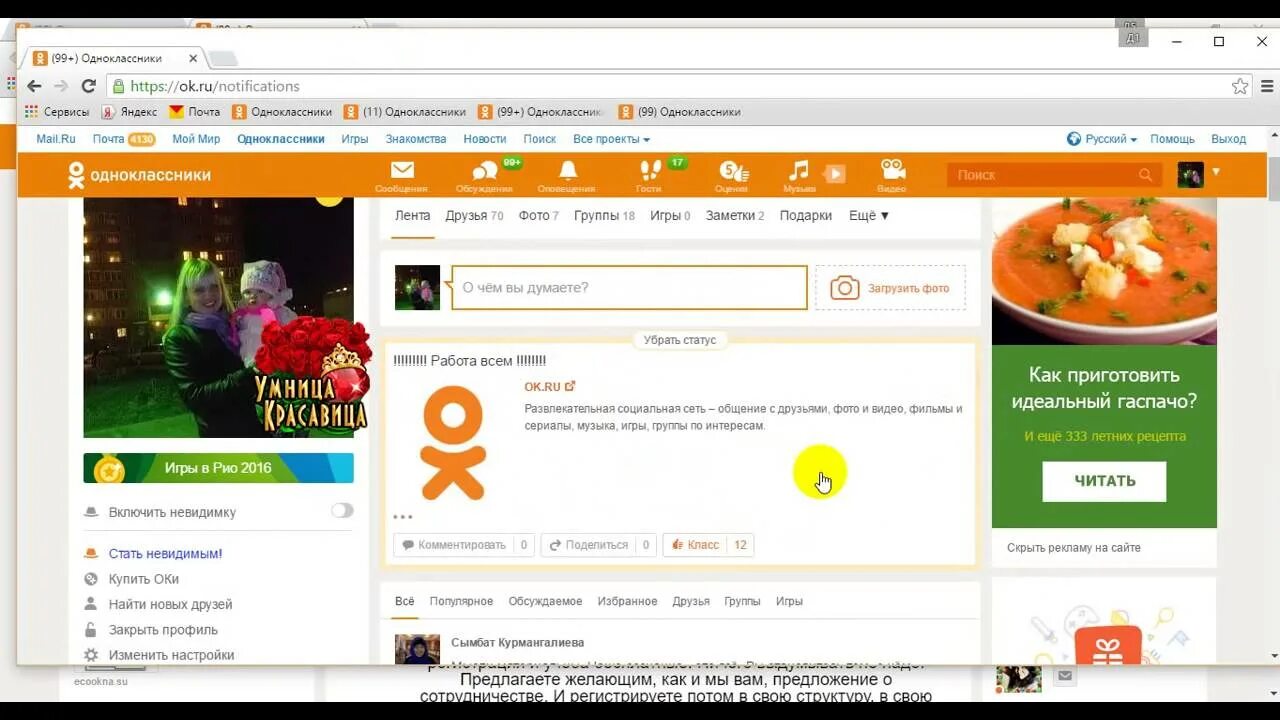Reload the page with refresh icon
The image size is (1280, 720).
point(88,86)
